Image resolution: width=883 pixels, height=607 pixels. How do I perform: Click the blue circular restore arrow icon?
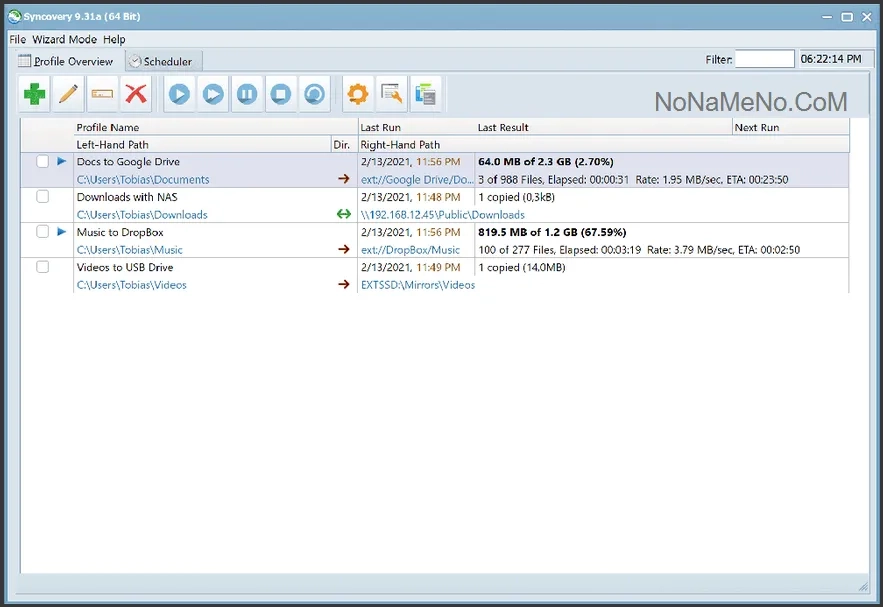[x=314, y=94]
